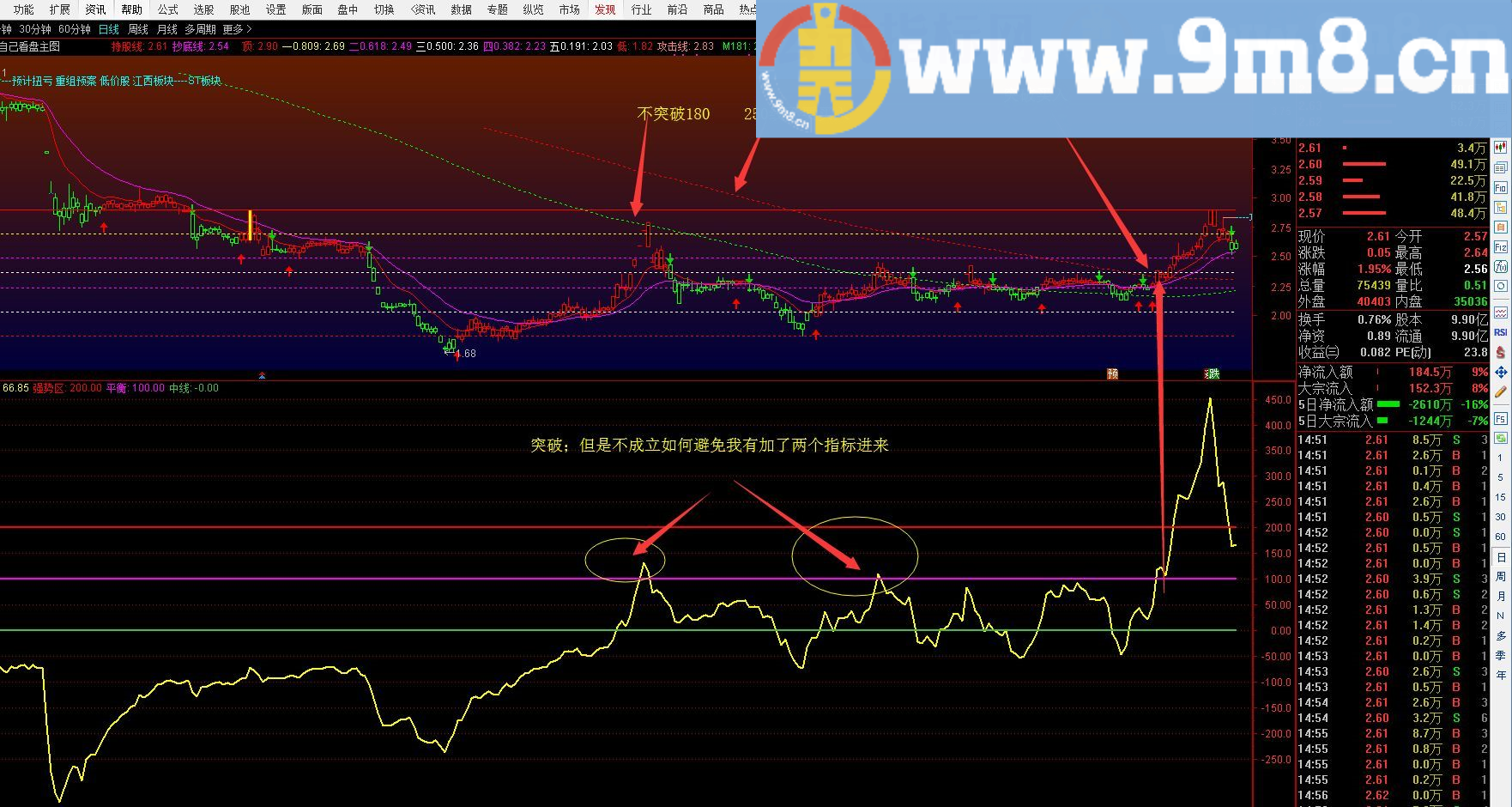Expand the blue triangle marker below chart
Screen dimensions: 1512x807
(x=263, y=375)
